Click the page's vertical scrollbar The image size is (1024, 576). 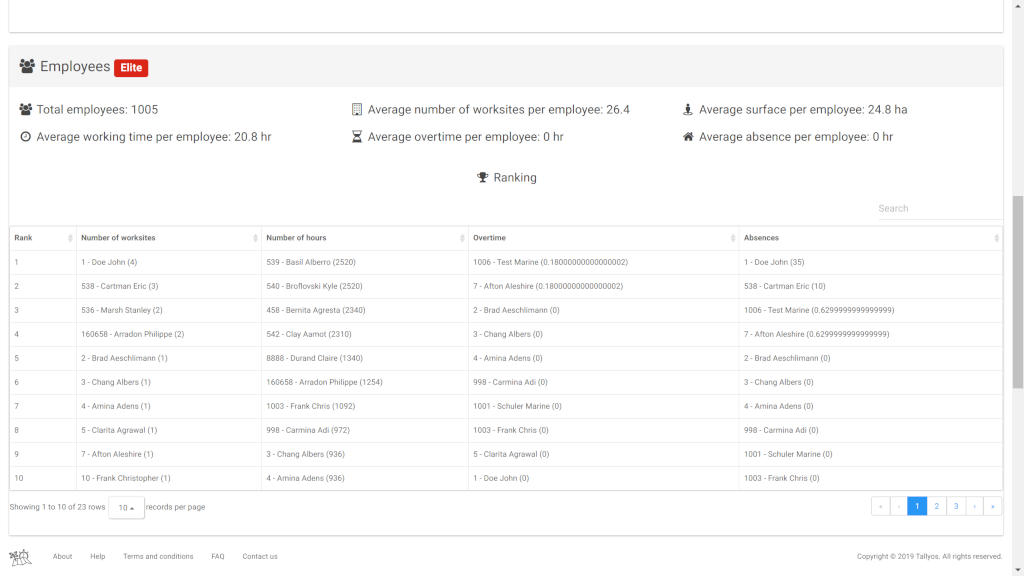tap(1018, 290)
